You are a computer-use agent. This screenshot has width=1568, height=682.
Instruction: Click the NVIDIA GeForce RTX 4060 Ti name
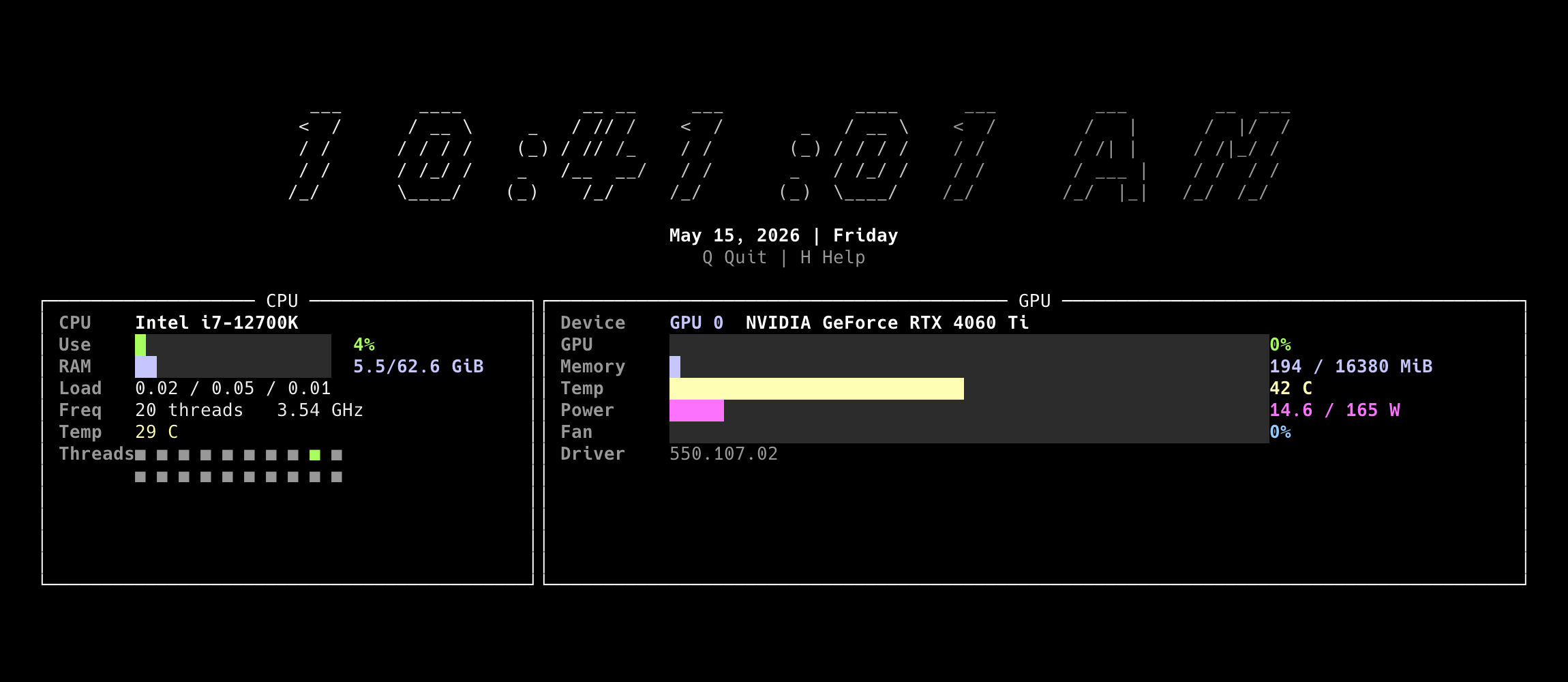click(x=887, y=323)
